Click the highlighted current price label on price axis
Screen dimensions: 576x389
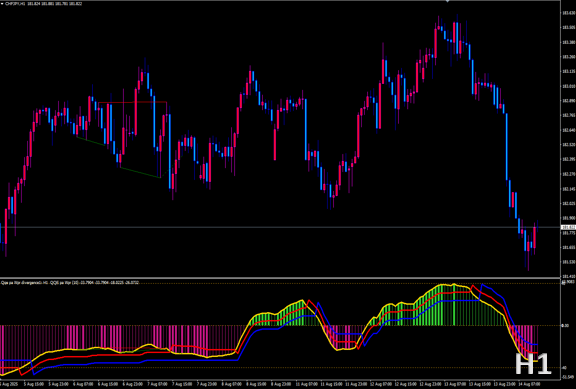(x=569, y=227)
